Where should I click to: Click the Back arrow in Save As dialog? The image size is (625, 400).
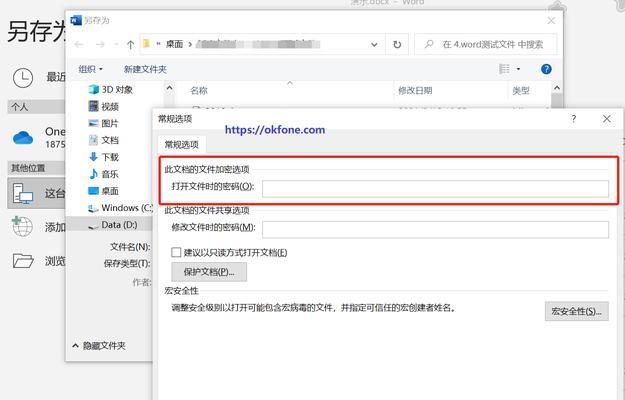[79, 44]
